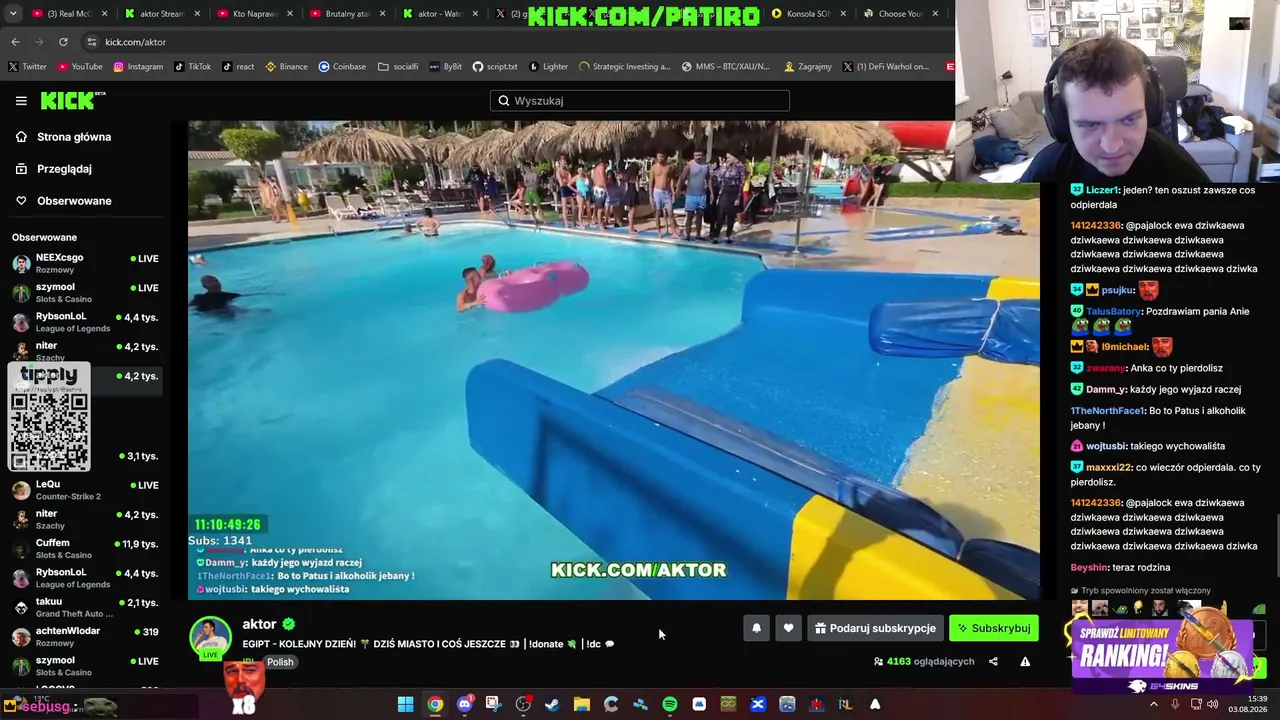Viewport: 1280px width, 720px height.
Task: Open Discord from the taskbar
Action: tap(464, 704)
